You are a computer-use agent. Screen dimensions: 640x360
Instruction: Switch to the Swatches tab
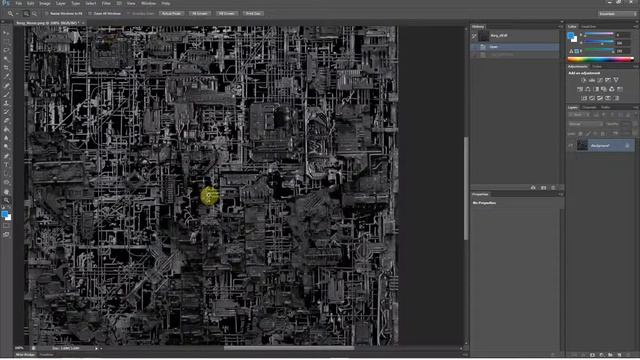pyautogui.click(x=589, y=27)
